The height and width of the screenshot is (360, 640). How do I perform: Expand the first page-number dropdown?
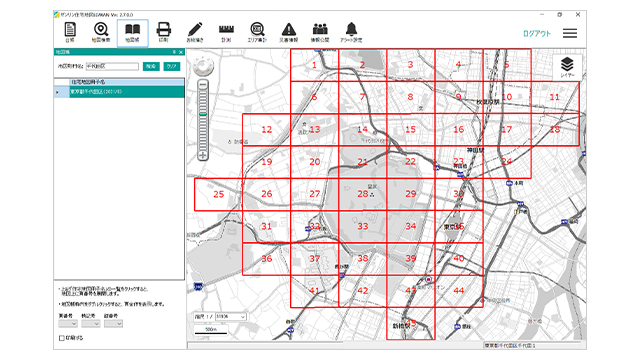(x=68, y=324)
